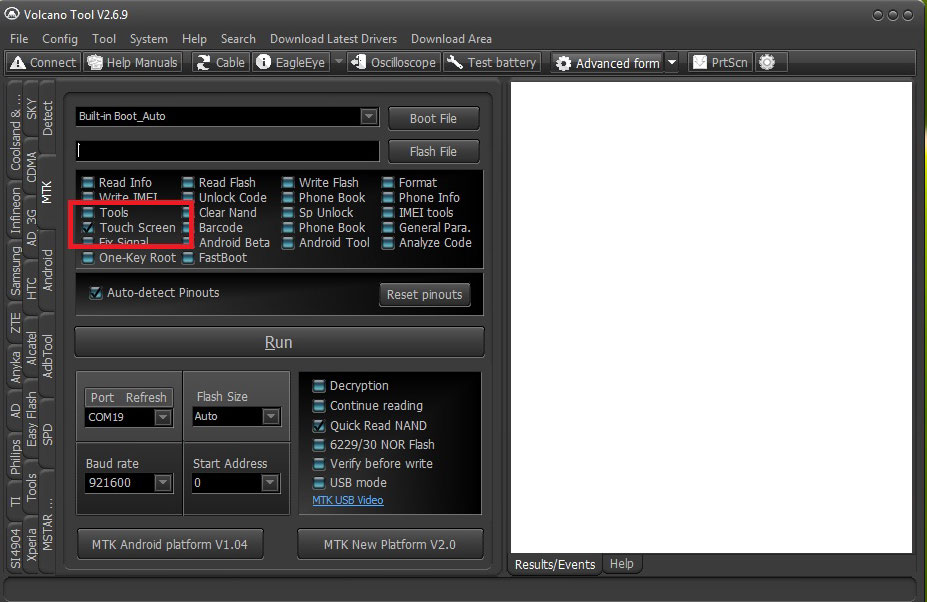
Task: Enable the Decryption checkbox
Action: [319, 386]
